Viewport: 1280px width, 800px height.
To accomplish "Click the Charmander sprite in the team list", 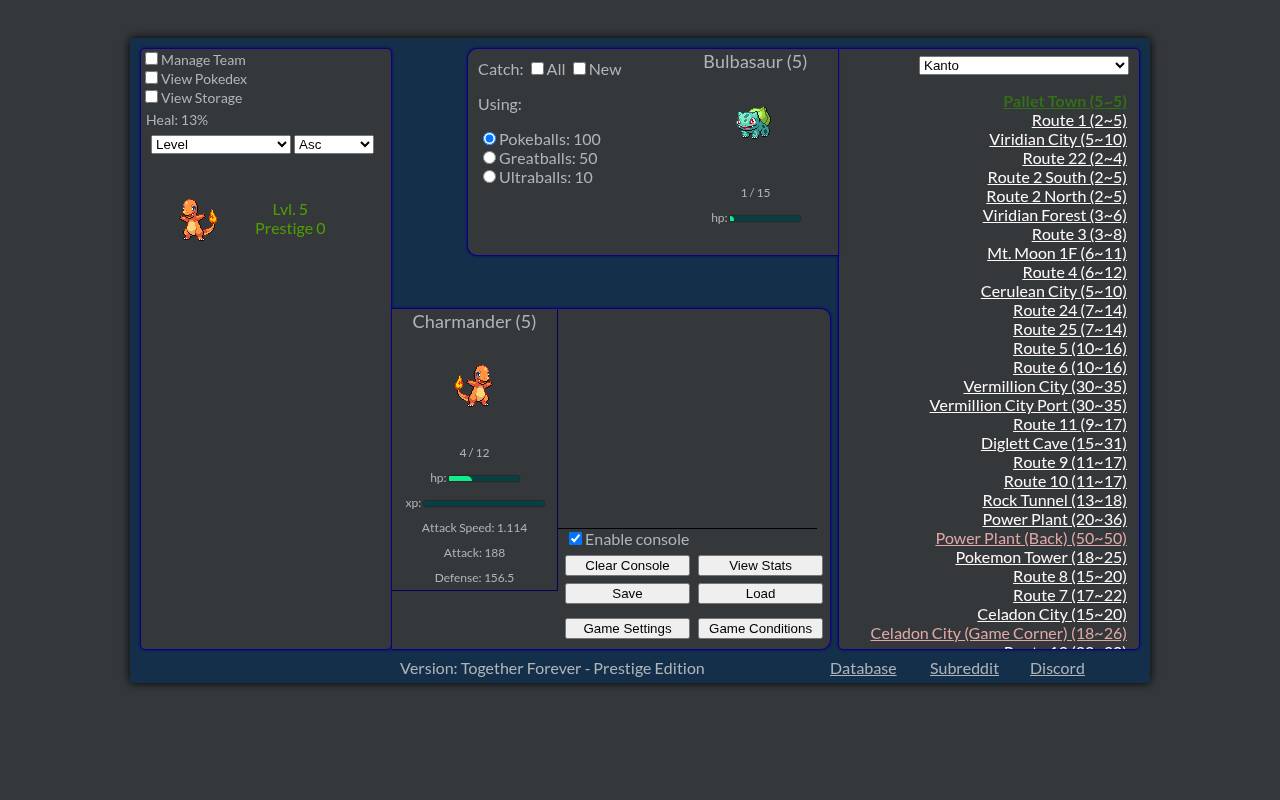I will (x=198, y=219).
